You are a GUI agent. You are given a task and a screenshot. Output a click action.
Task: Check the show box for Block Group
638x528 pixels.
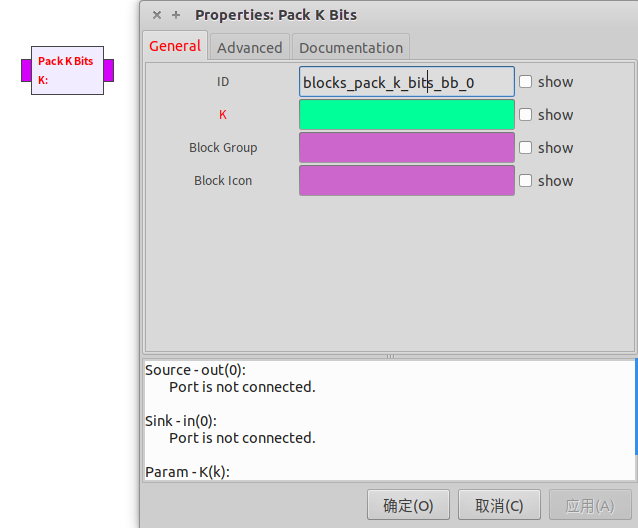[x=526, y=148]
